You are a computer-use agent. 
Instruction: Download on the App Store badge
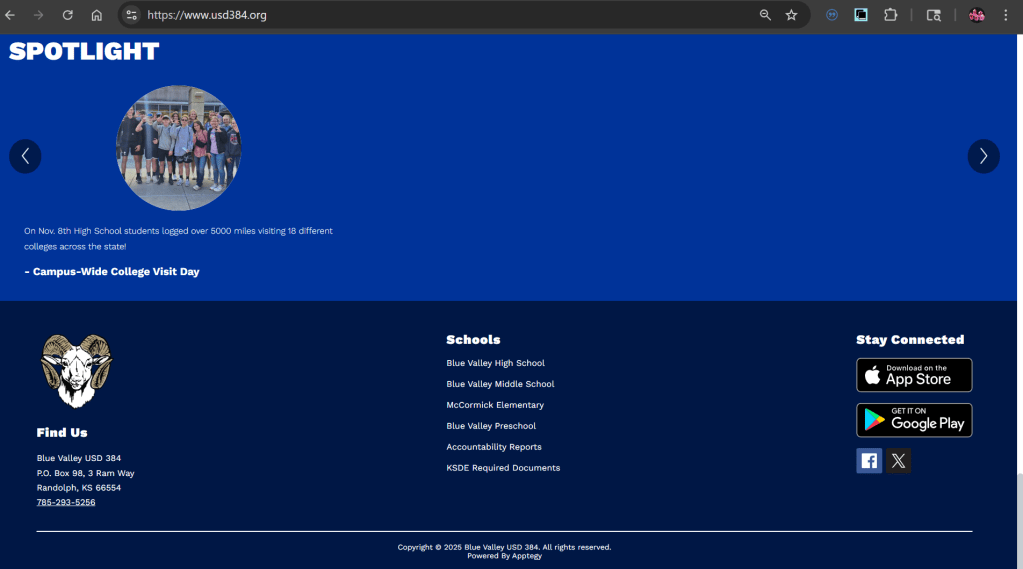(x=914, y=375)
